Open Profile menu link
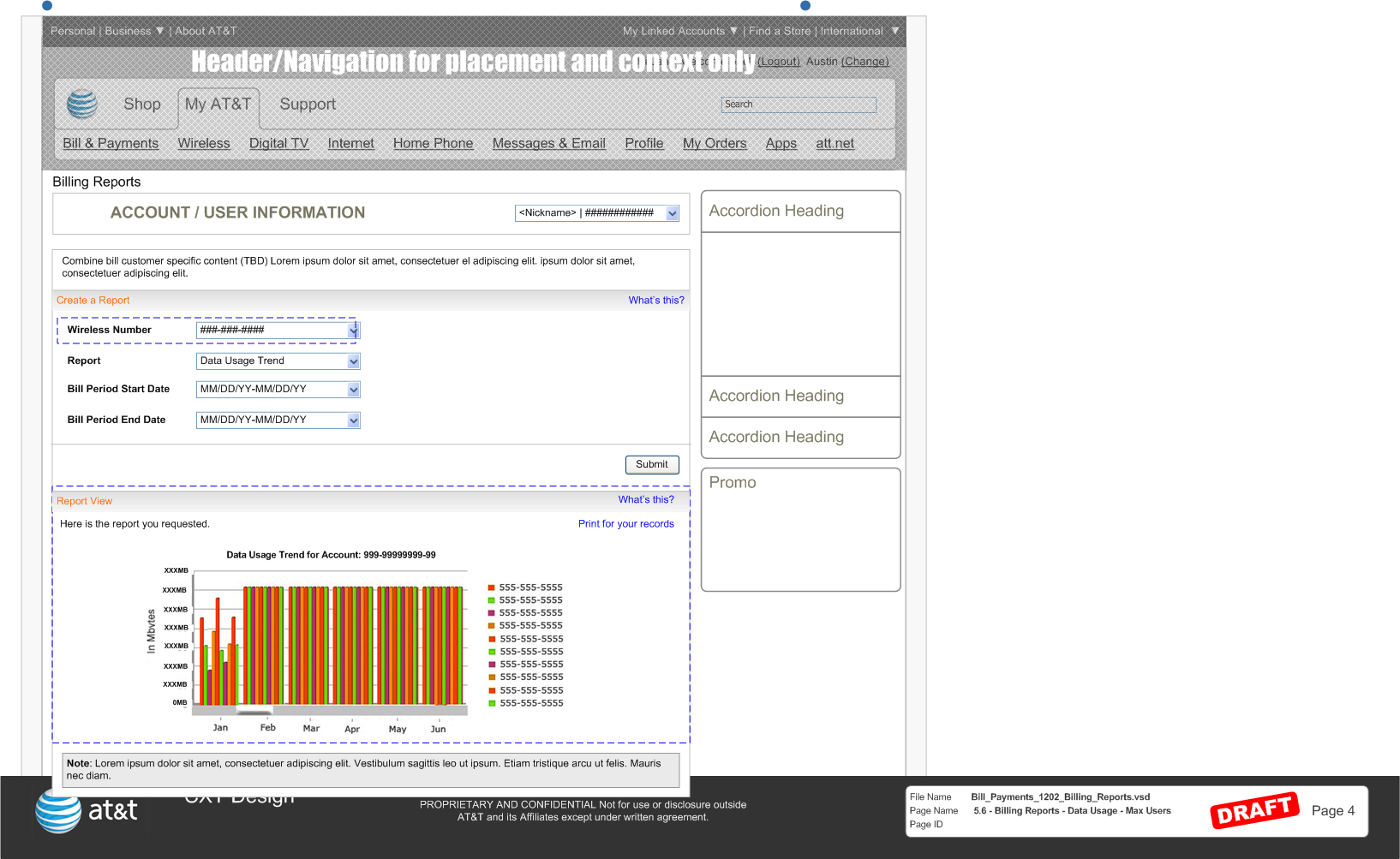 (643, 143)
